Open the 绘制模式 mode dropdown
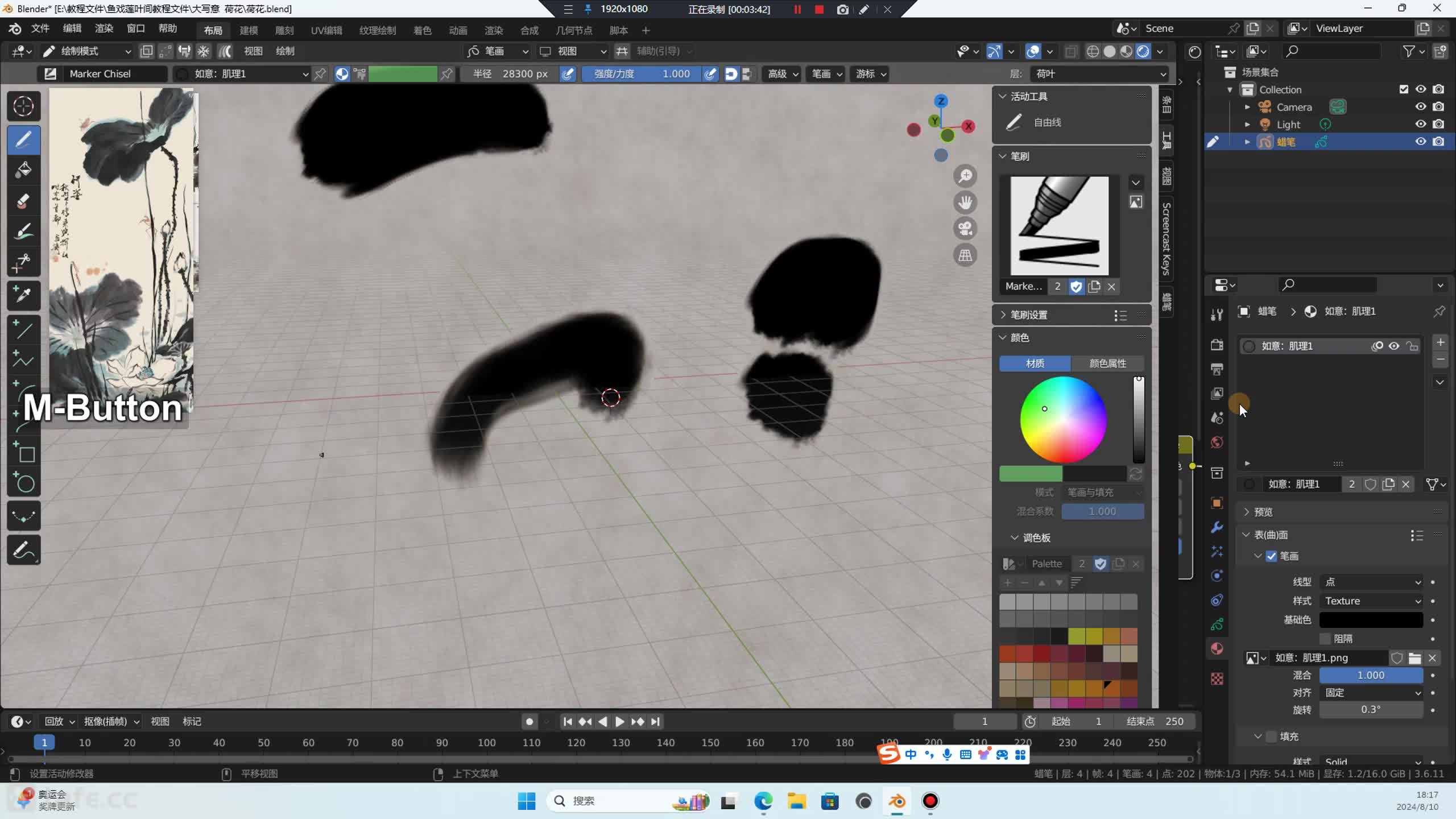This screenshot has width=1456, height=819. (x=88, y=51)
